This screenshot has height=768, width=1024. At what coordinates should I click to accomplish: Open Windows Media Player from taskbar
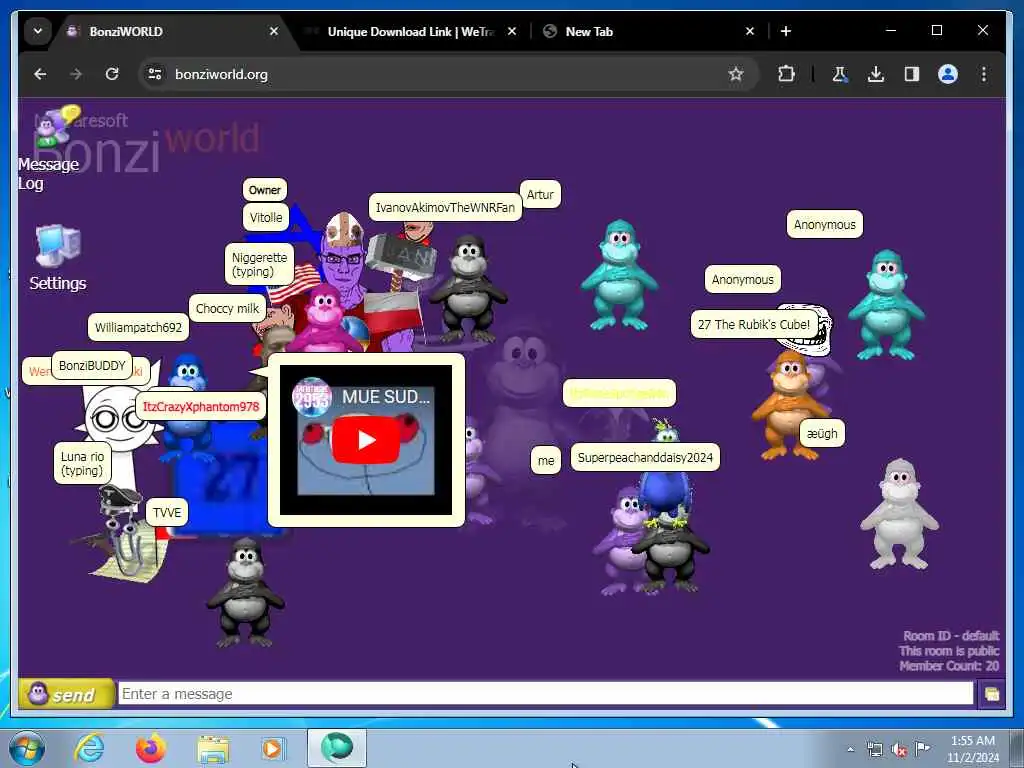273,748
